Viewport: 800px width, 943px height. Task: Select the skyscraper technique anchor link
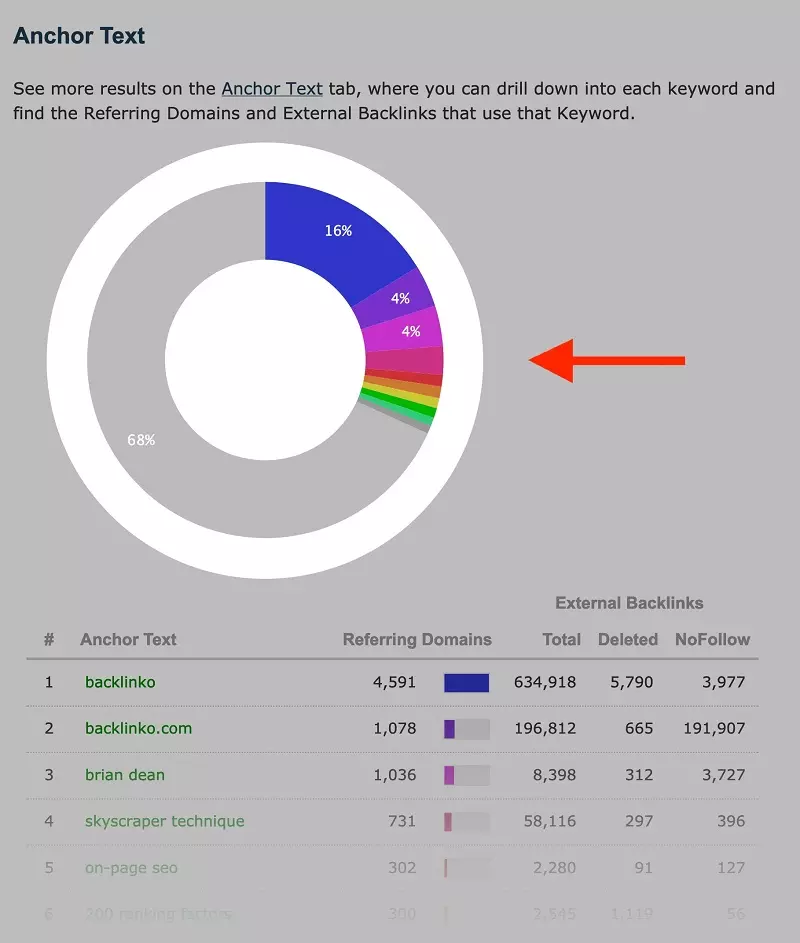coord(164,821)
